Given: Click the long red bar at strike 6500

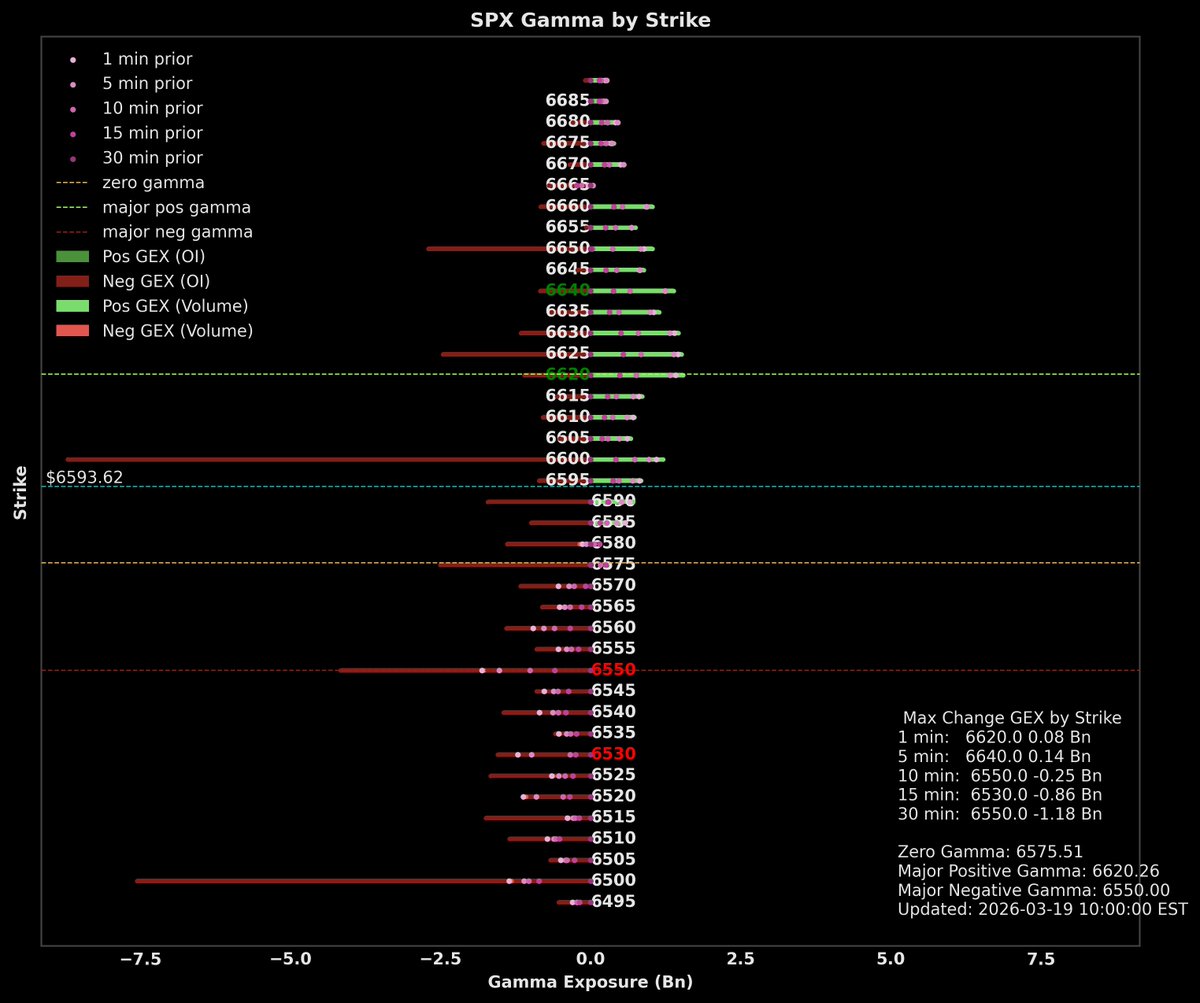Looking at the screenshot, I should click(363, 881).
